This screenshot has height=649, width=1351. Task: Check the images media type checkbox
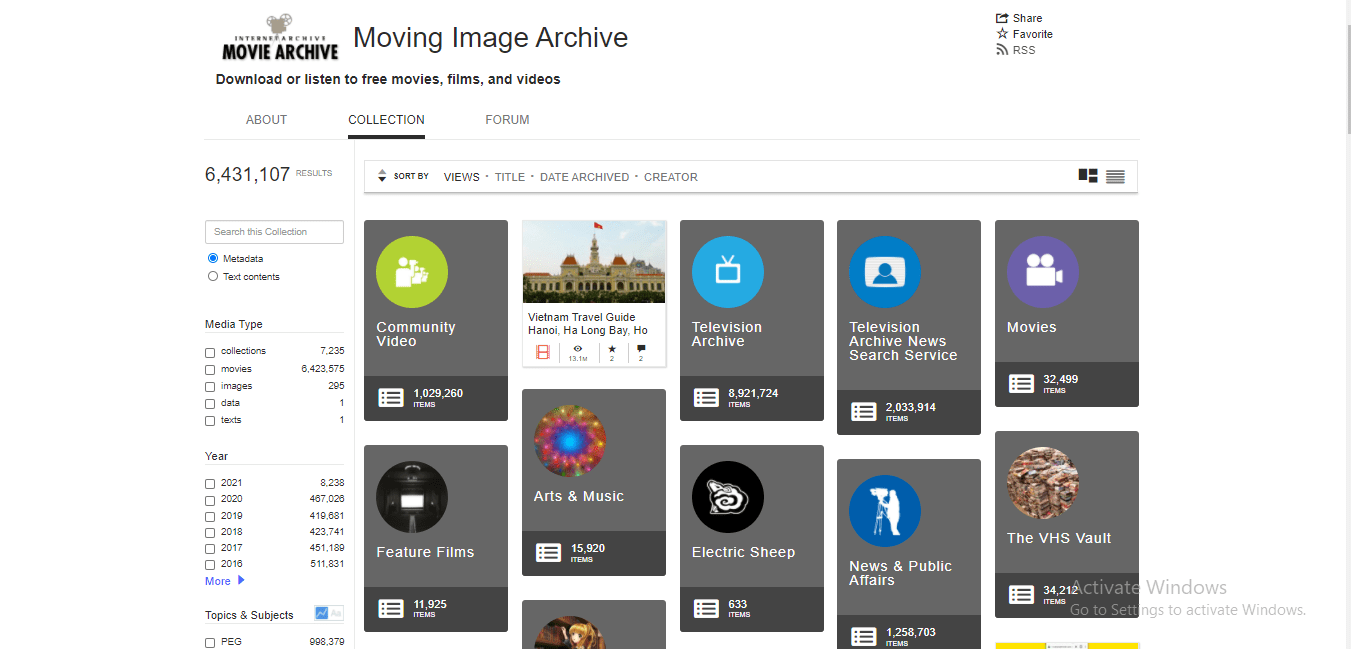coord(210,386)
